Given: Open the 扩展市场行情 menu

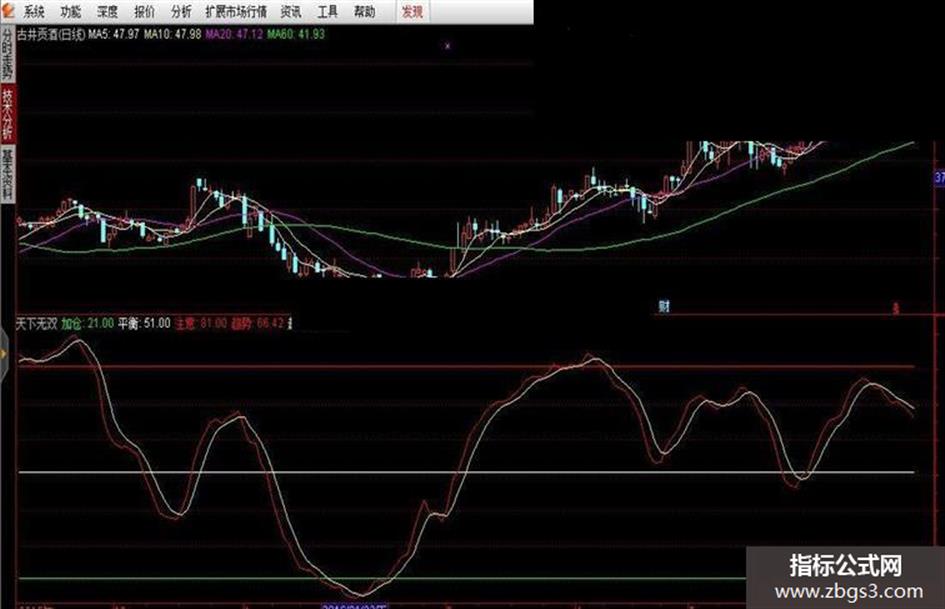Looking at the screenshot, I should [236, 11].
